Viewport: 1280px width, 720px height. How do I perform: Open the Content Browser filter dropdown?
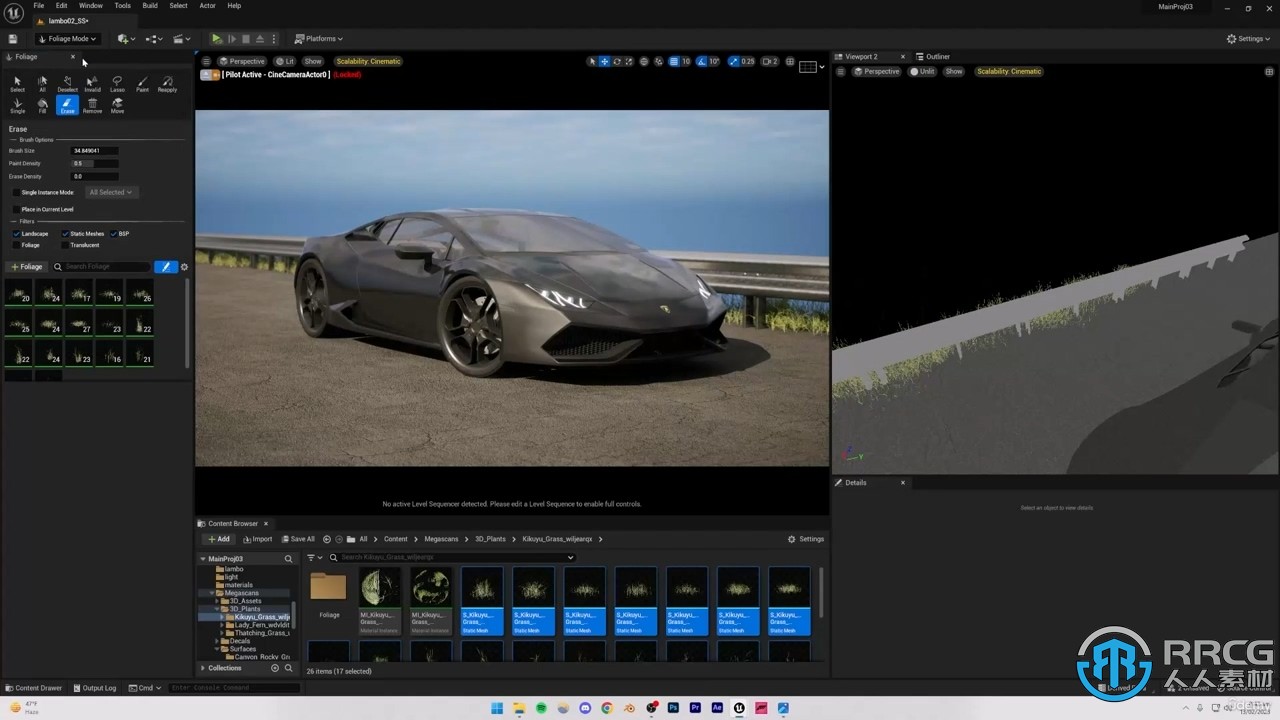315,557
